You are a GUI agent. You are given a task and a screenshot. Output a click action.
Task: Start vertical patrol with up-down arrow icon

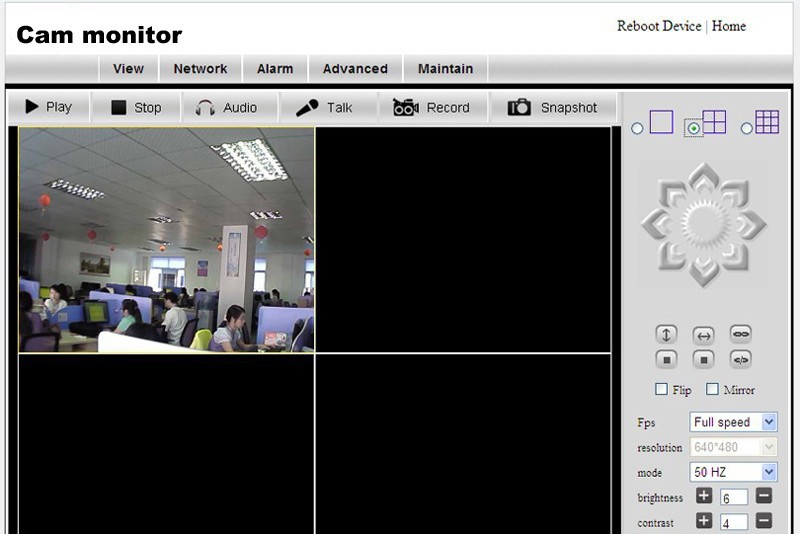pyautogui.click(x=667, y=335)
